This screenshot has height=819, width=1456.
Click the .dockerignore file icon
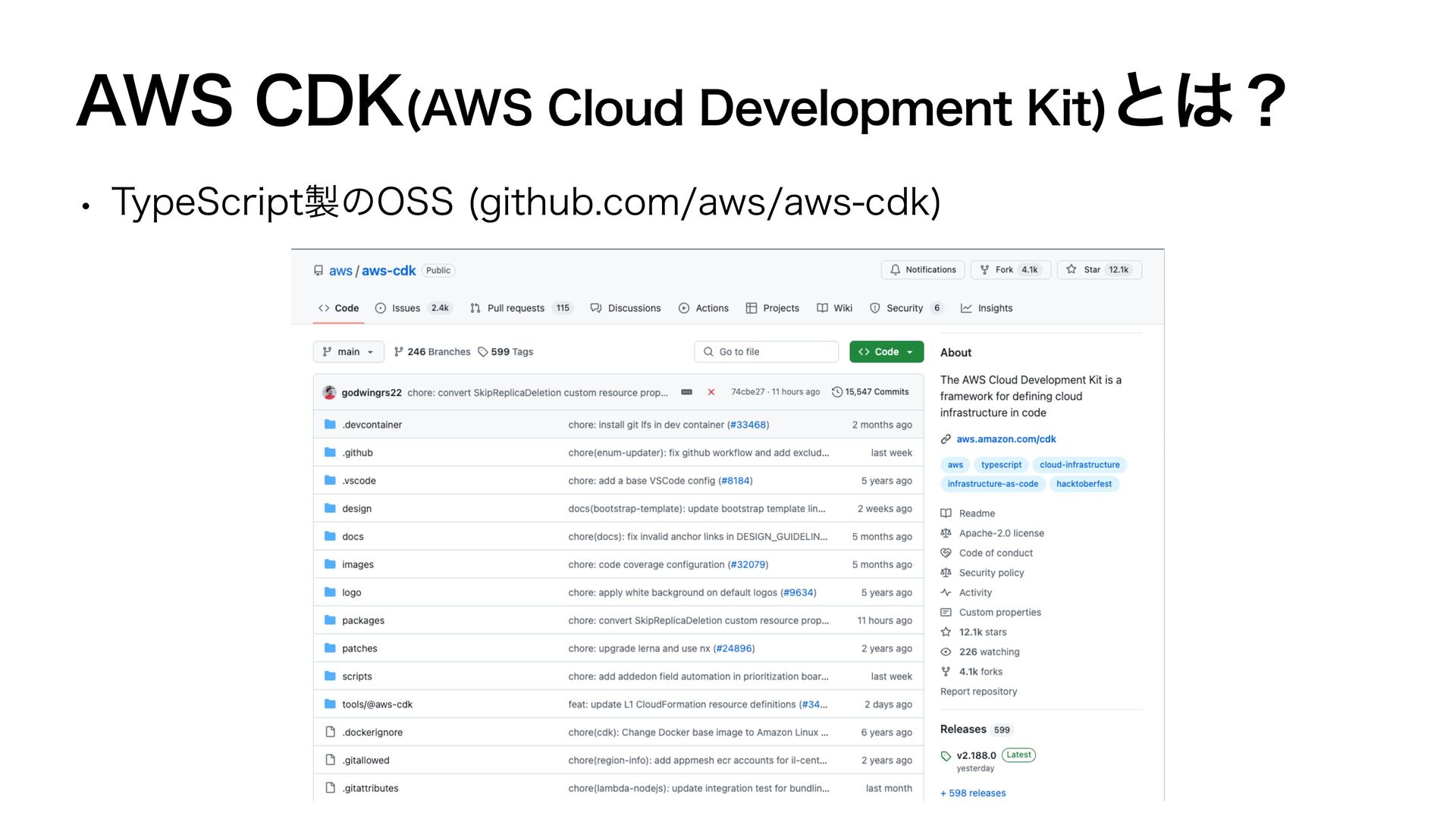(x=330, y=732)
